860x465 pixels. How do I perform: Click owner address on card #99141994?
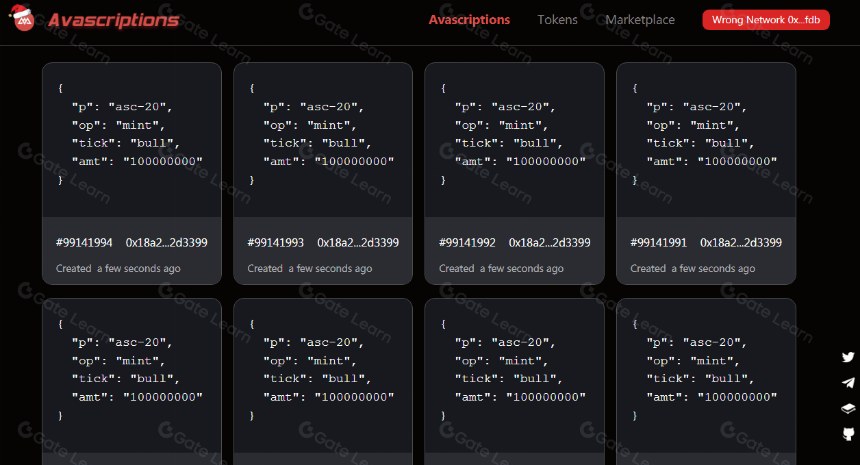166,242
